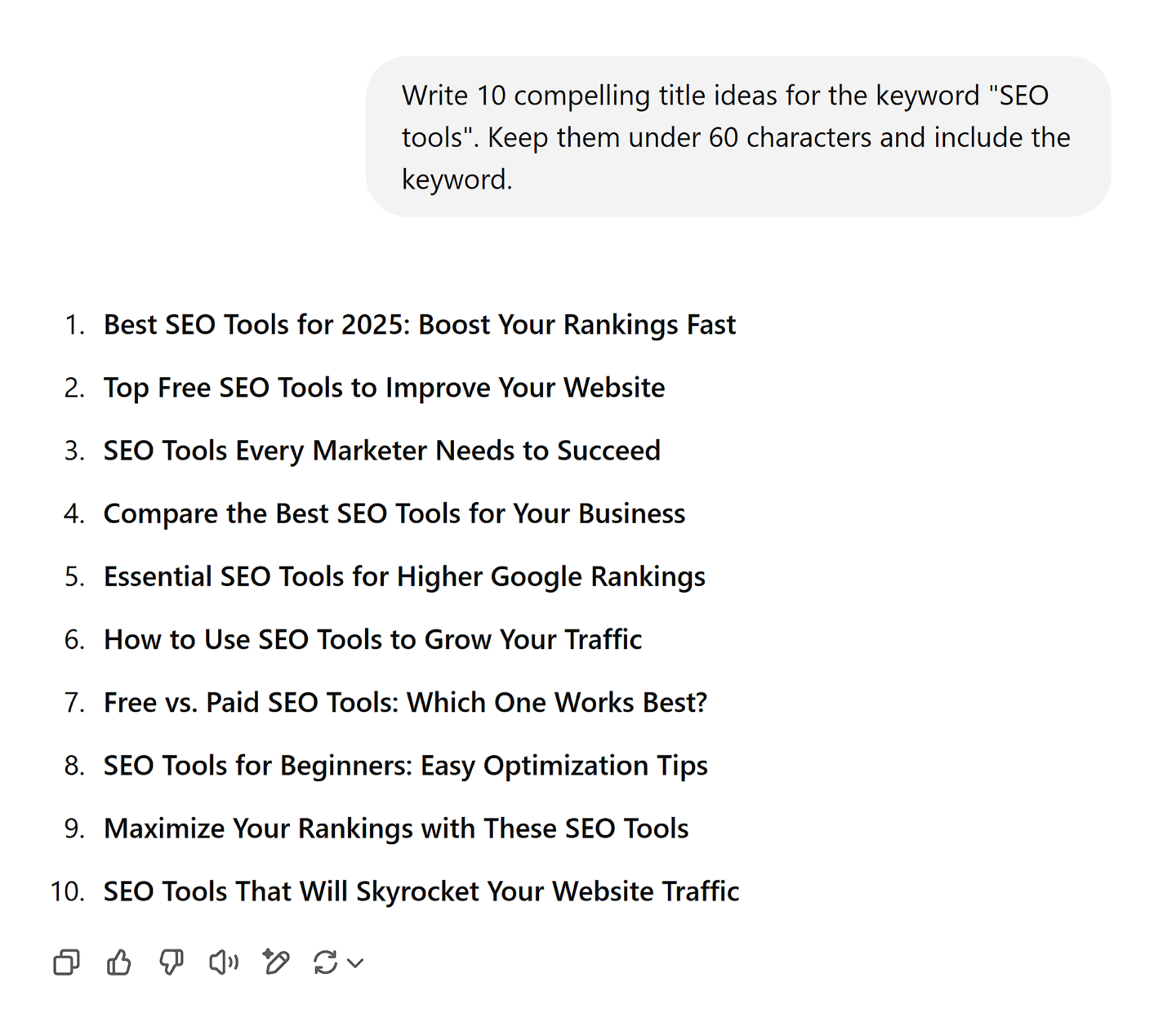1176x1031 pixels.
Task: Select the "Top Free SEO Tools" title line
Action: point(384,388)
